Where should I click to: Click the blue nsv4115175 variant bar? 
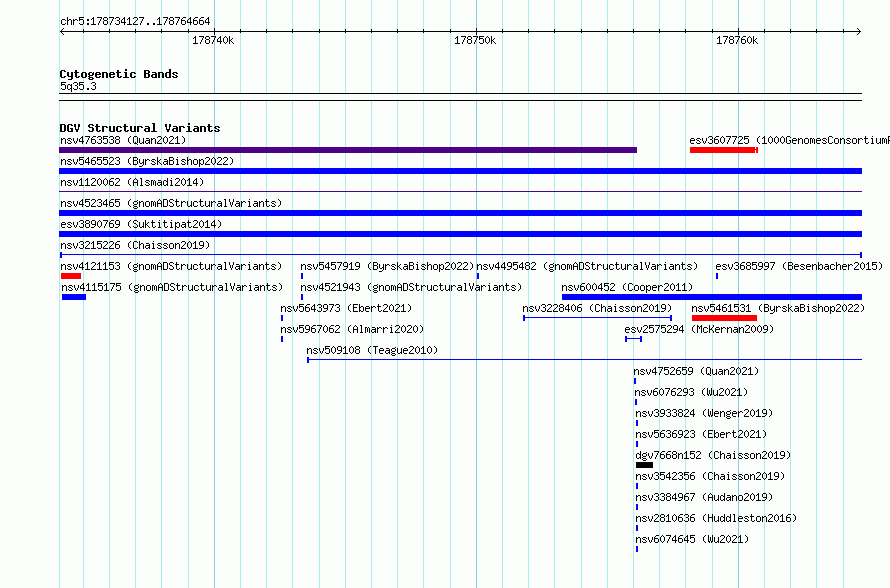[x=74, y=297]
